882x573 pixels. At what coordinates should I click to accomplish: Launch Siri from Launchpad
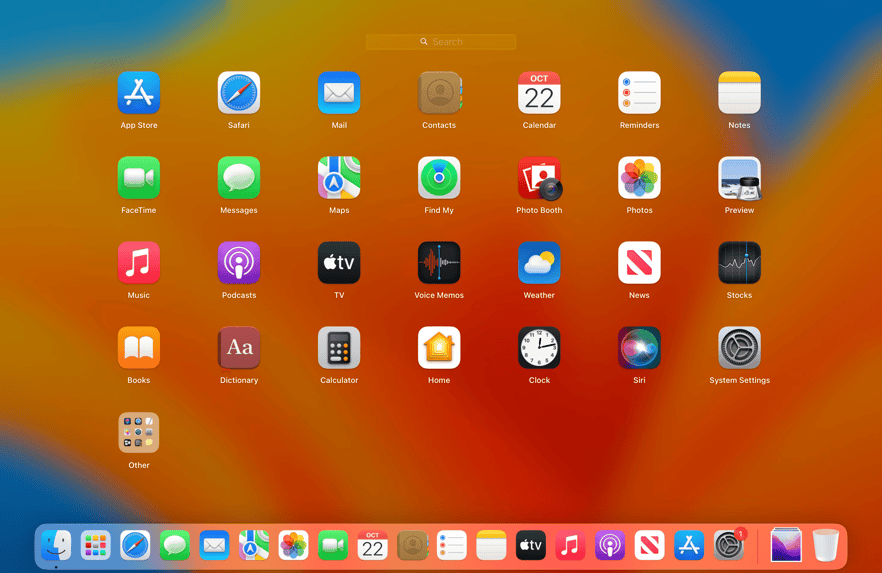(640, 348)
